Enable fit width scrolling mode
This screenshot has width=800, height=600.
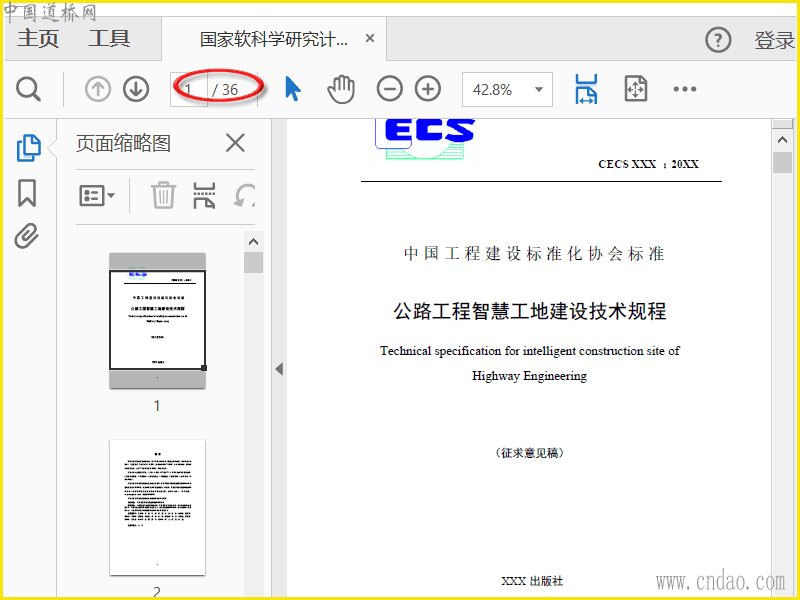pyautogui.click(x=587, y=89)
